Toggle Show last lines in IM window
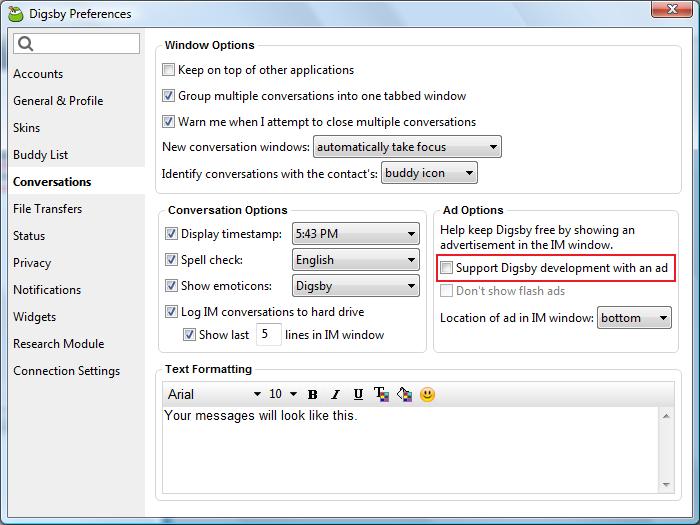The width and height of the screenshot is (700, 525). point(189,334)
